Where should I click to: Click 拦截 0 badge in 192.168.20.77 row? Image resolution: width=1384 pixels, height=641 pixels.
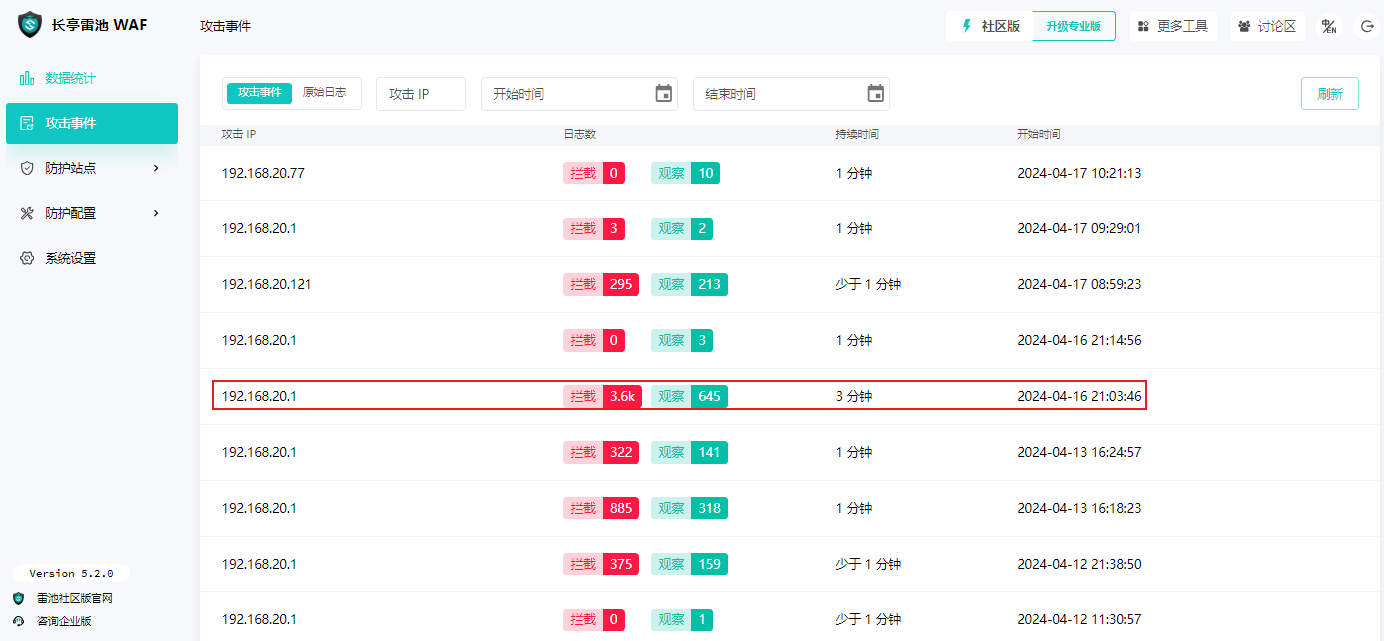coord(594,173)
